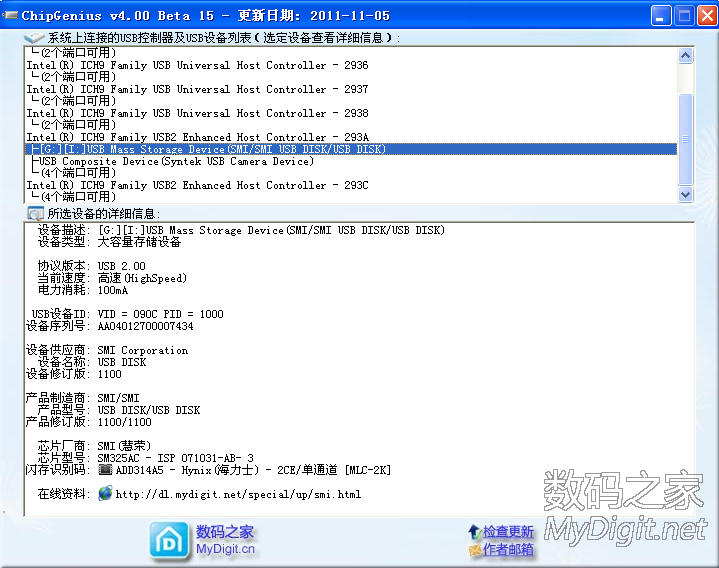719x568 pixels.
Task: Click the arrow icon beside 检查更新
Action: click(474, 532)
